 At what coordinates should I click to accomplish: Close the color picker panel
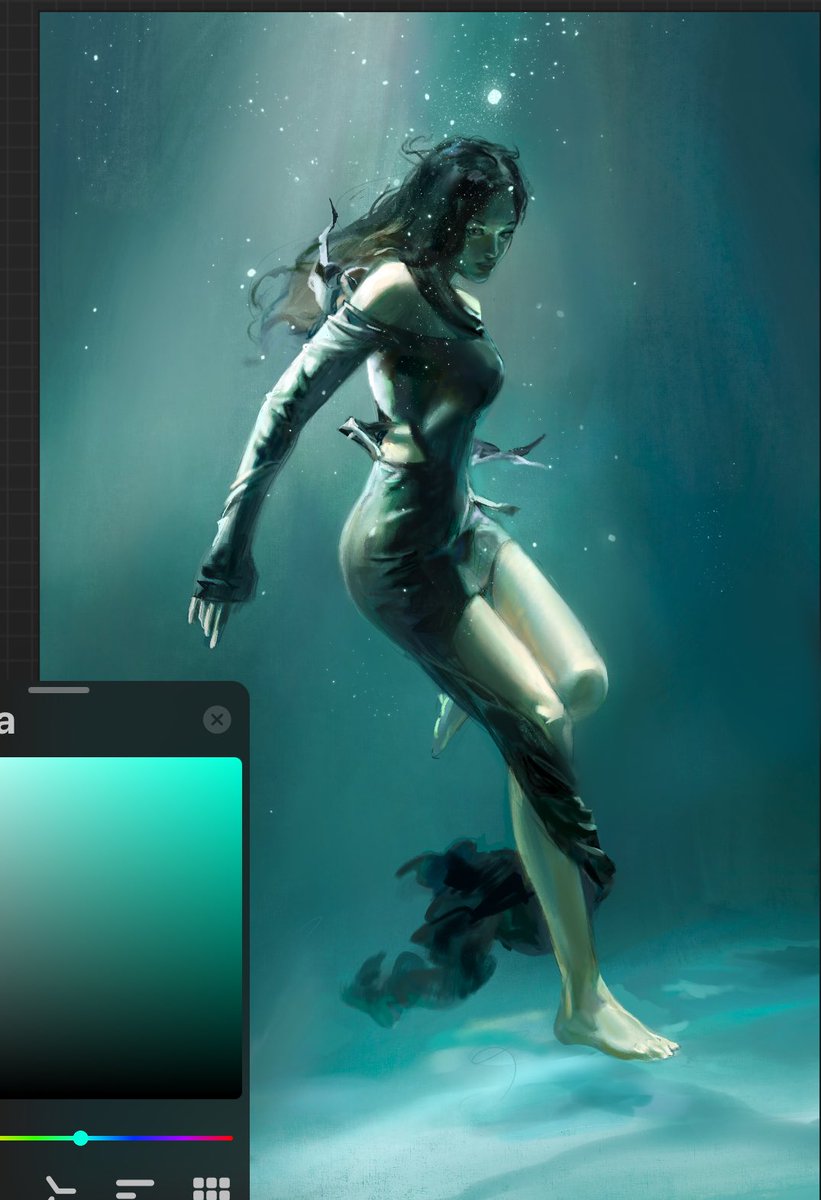click(216, 719)
